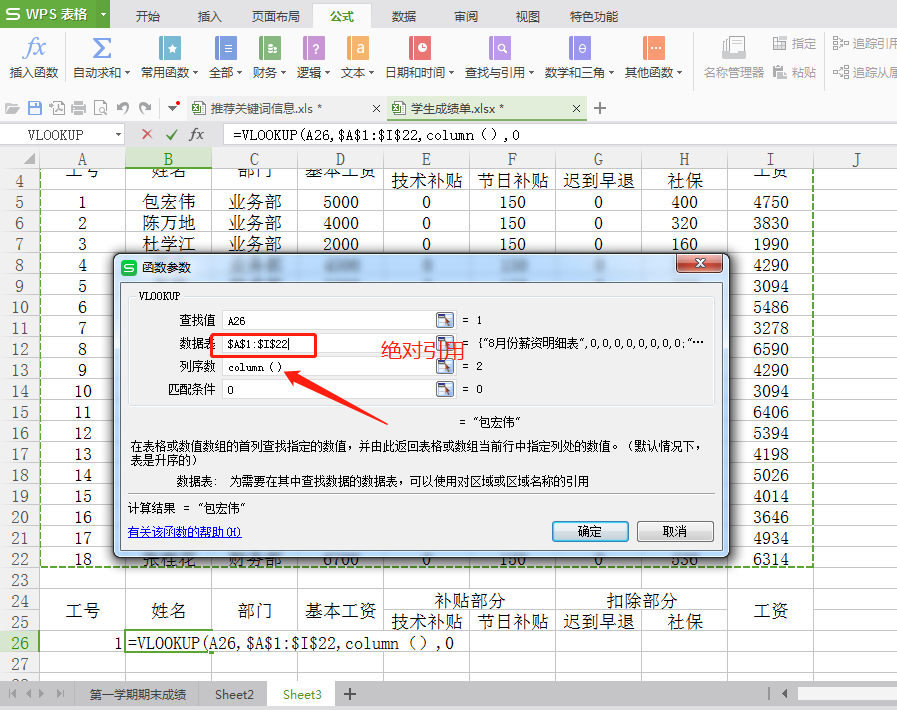The width and height of the screenshot is (897, 710).
Task: Click the Date and Time functions icon
Action: (420, 48)
